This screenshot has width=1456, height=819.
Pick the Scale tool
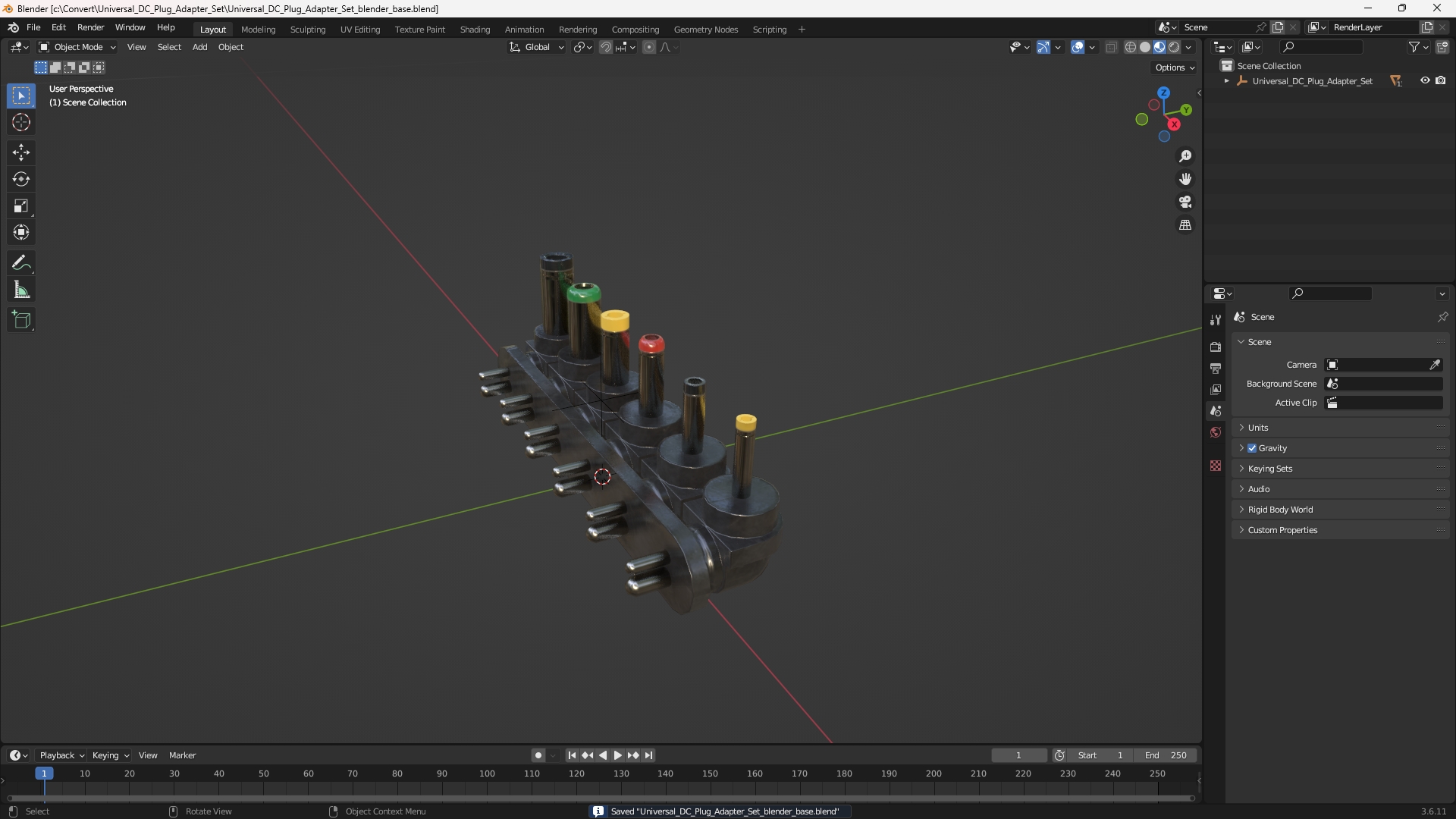[21, 206]
